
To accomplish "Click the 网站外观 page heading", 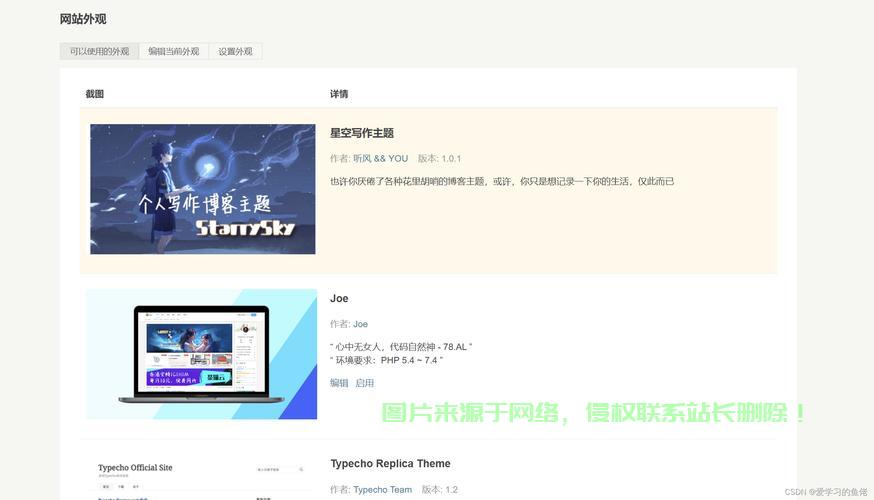I will point(83,19).
